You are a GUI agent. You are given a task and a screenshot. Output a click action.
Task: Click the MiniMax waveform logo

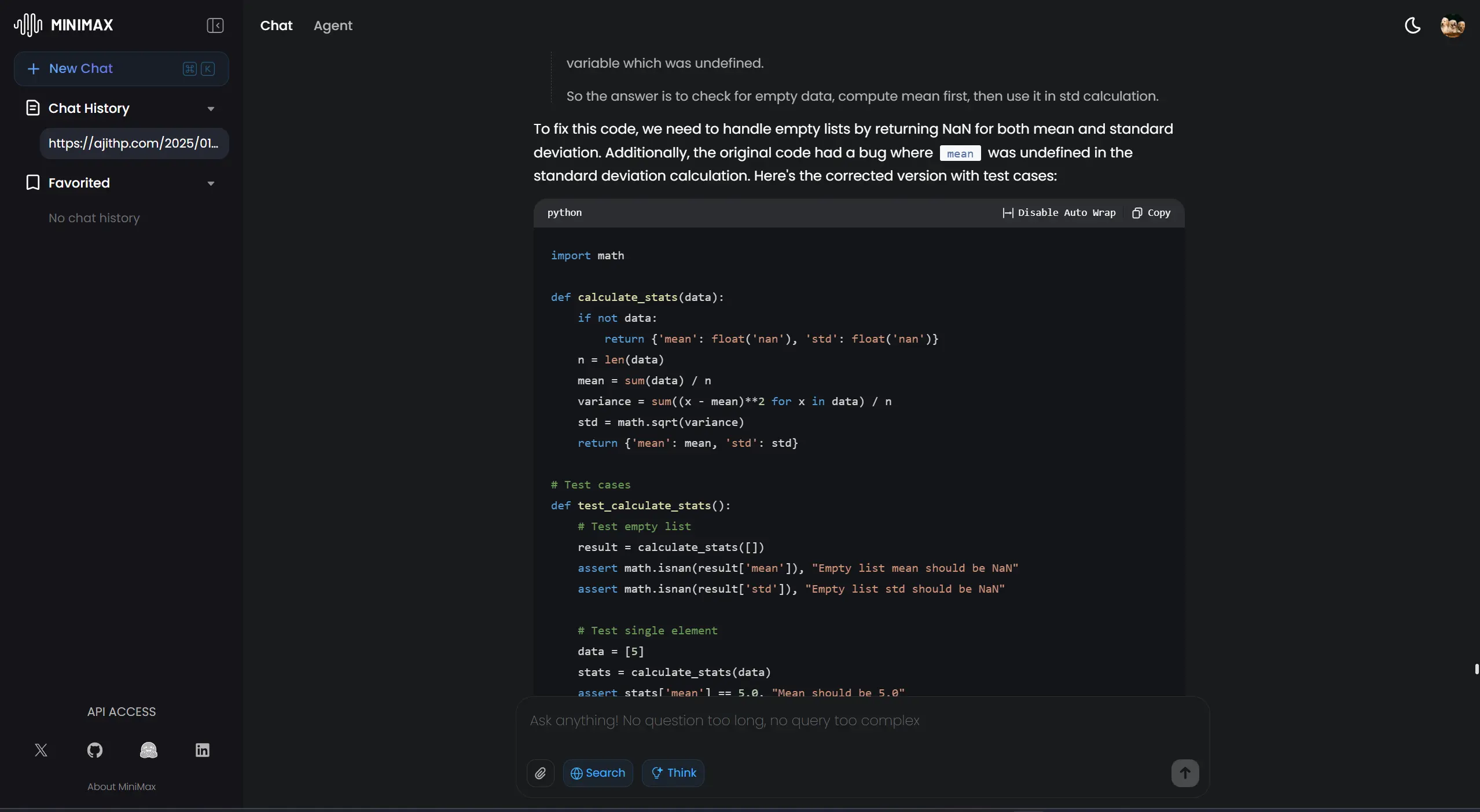pos(28,25)
